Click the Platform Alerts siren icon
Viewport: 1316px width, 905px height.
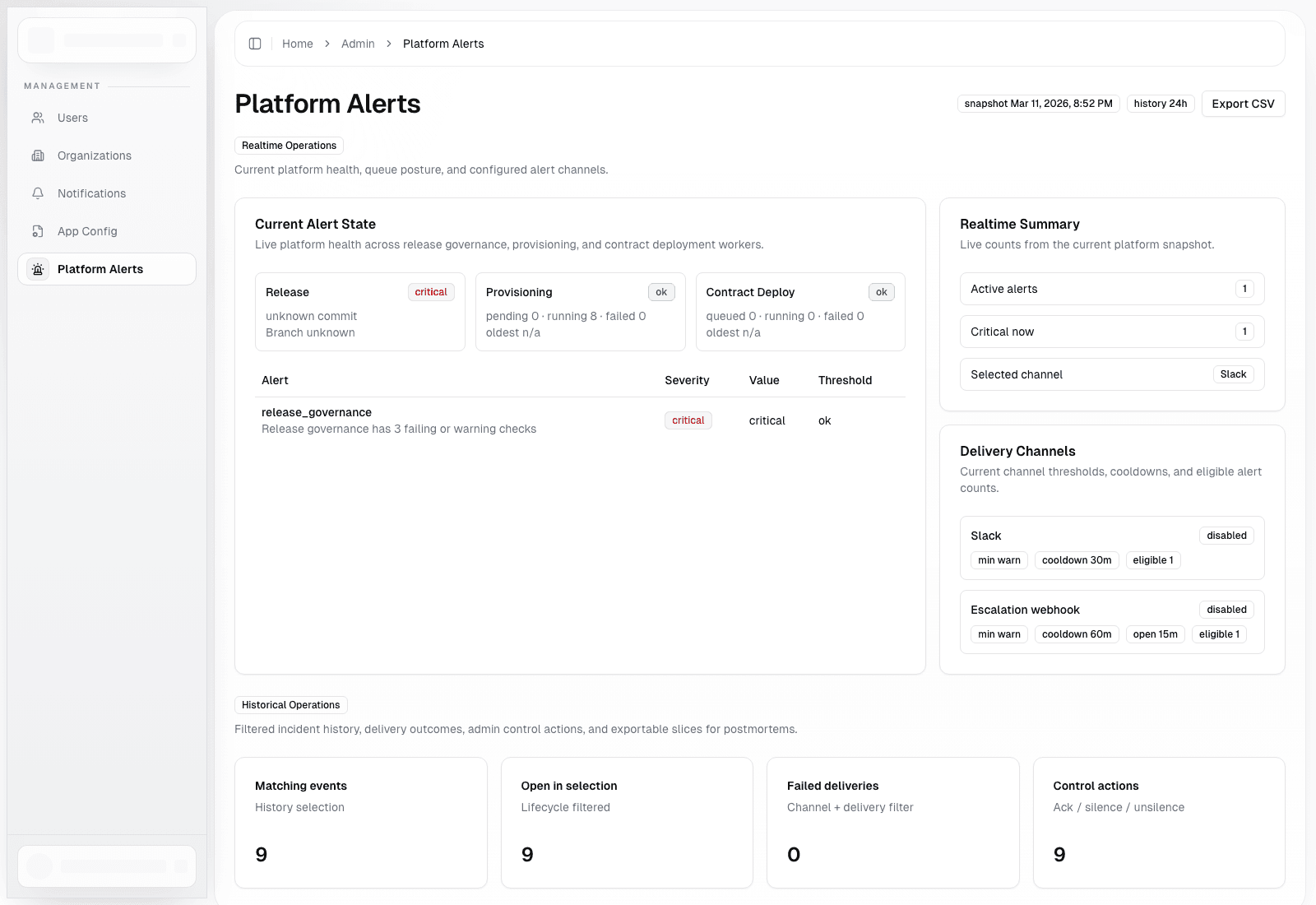point(38,269)
